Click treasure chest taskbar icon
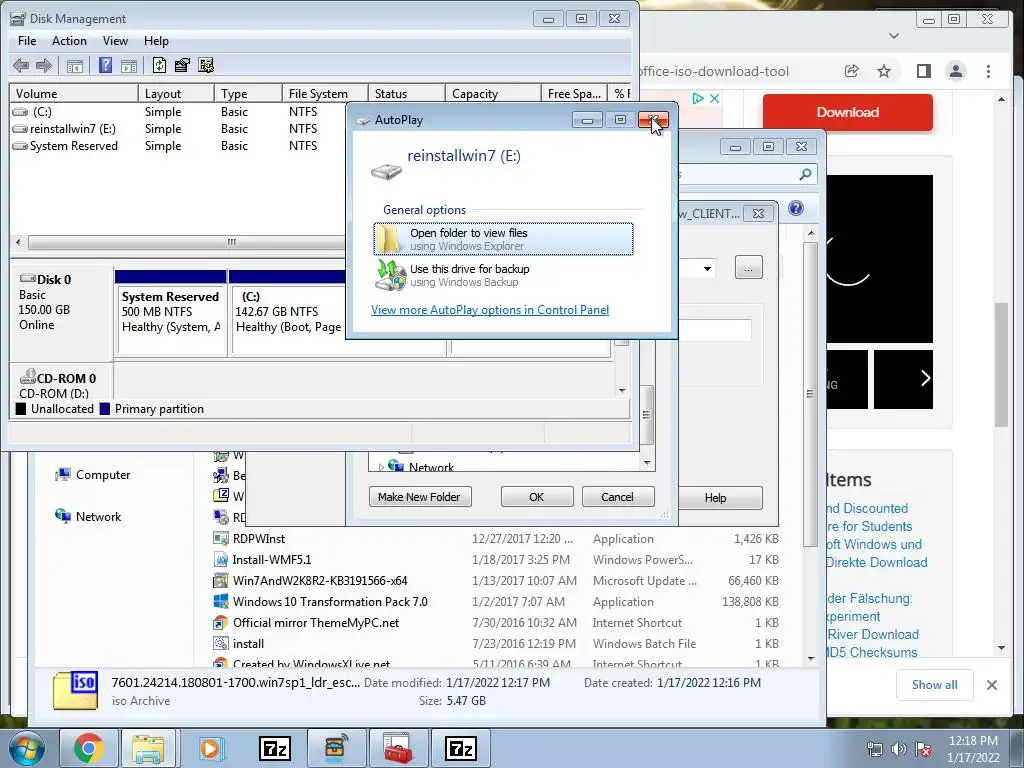The width and height of the screenshot is (1024, 768). [336, 748]
